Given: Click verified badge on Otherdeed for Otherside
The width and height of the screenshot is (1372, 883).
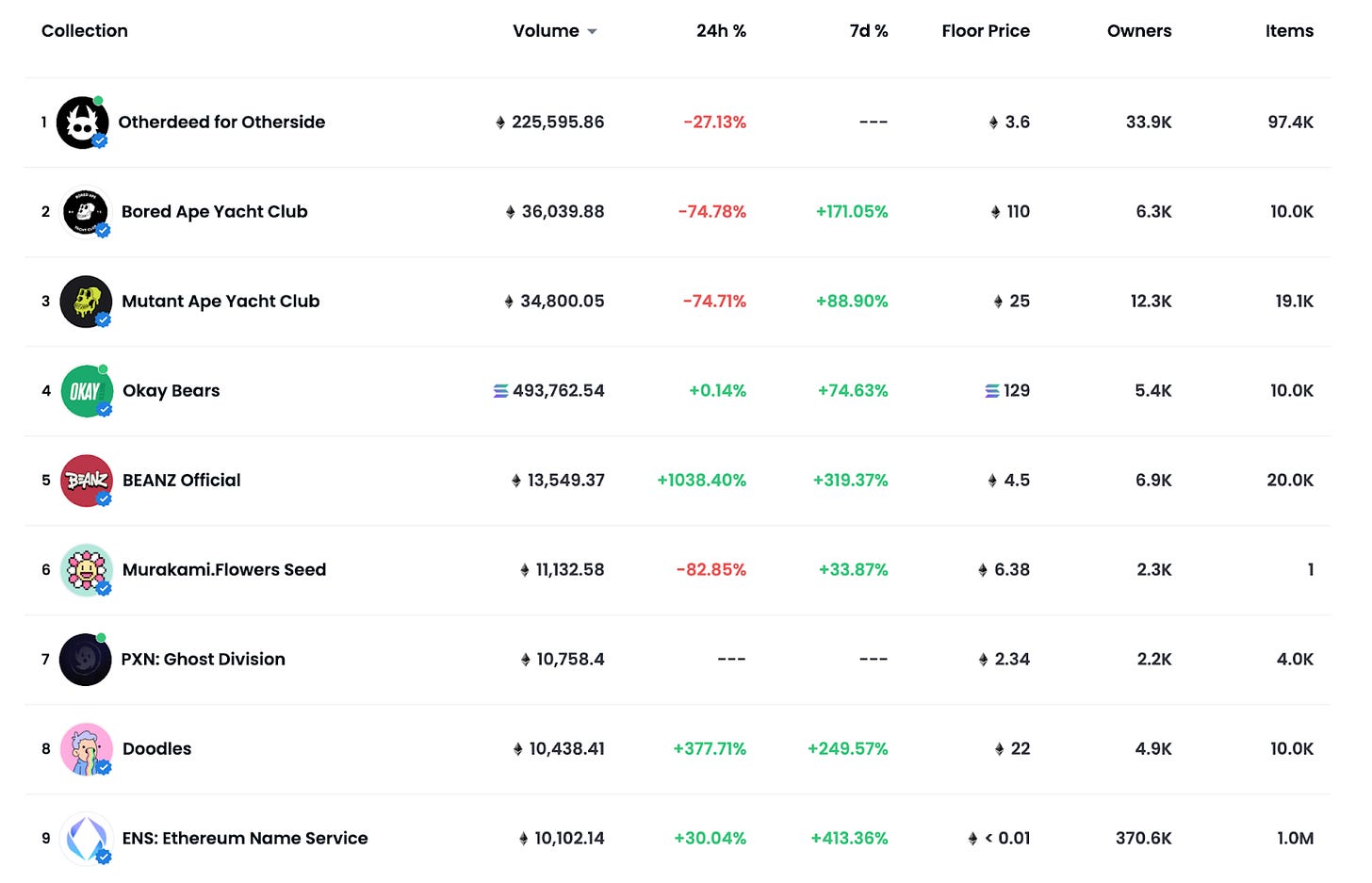Looking at the screenshot, I should coord(100,141).
